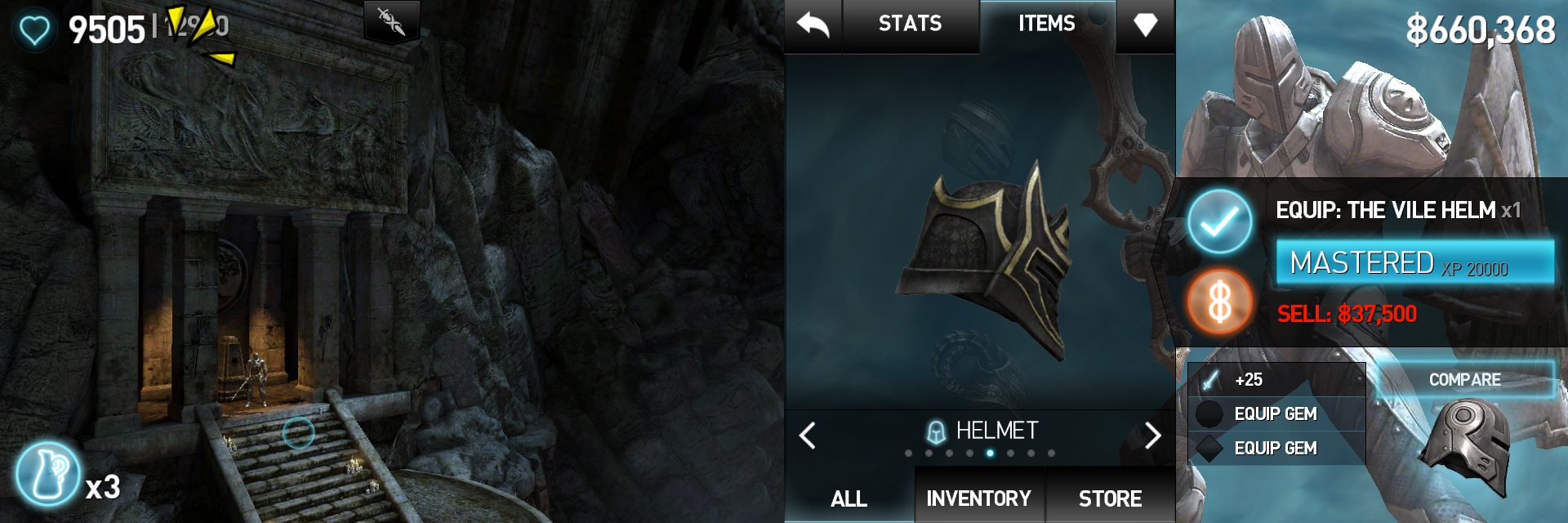This screenshot has width=1568, height=523.
Task: Go to next item category arrow
Action: pos(1152,435)
